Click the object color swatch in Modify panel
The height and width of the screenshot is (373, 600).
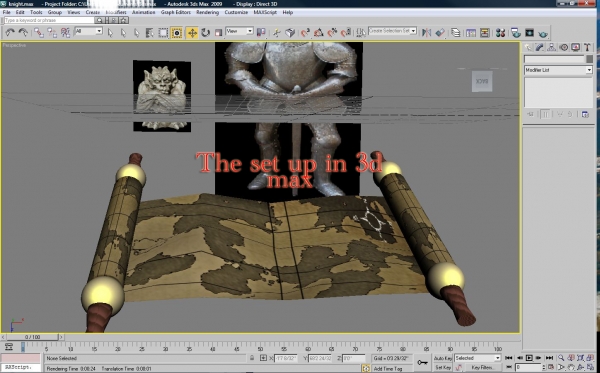pos(589,59)
